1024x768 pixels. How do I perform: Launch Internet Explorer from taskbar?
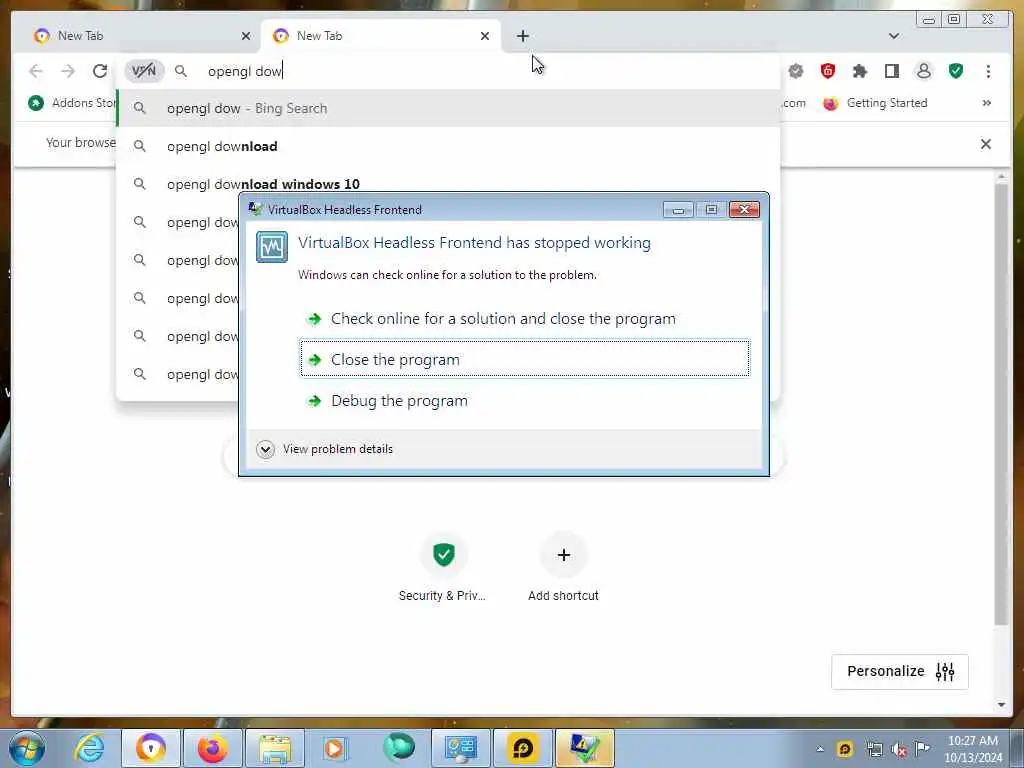(x=89, y=748)
